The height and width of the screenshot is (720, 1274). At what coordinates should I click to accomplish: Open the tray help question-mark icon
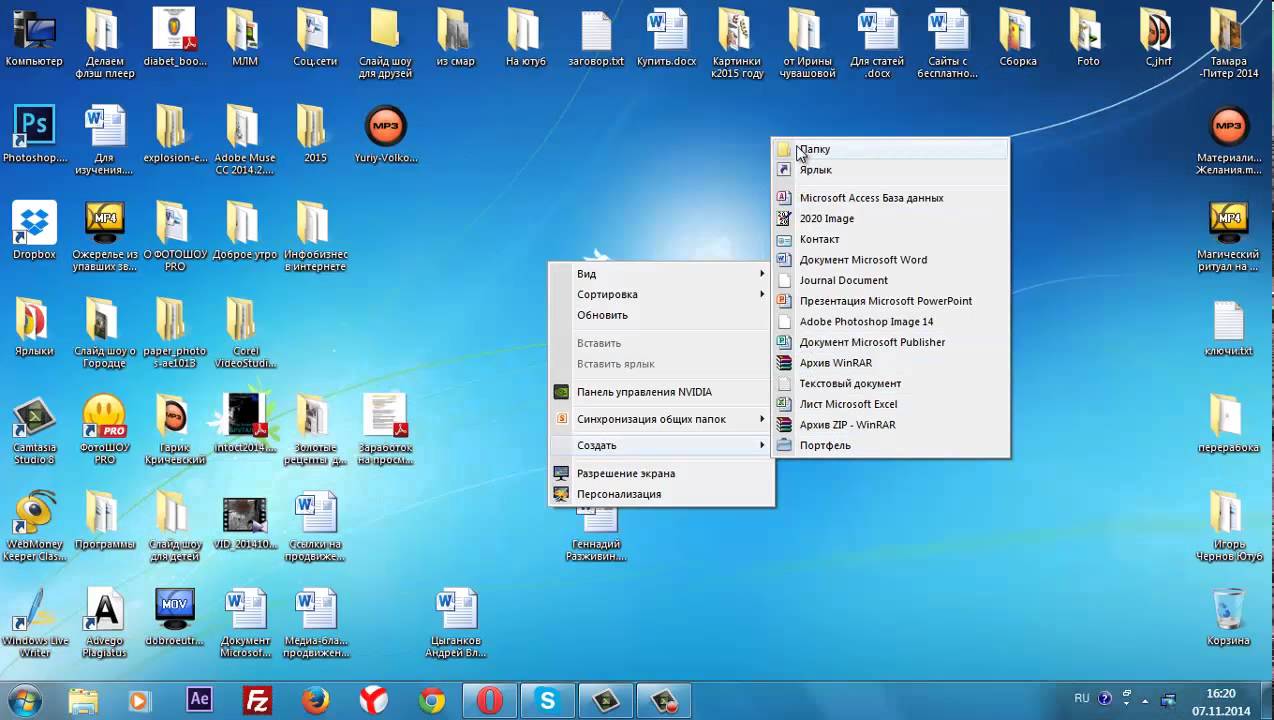(x=1105, y=699)
